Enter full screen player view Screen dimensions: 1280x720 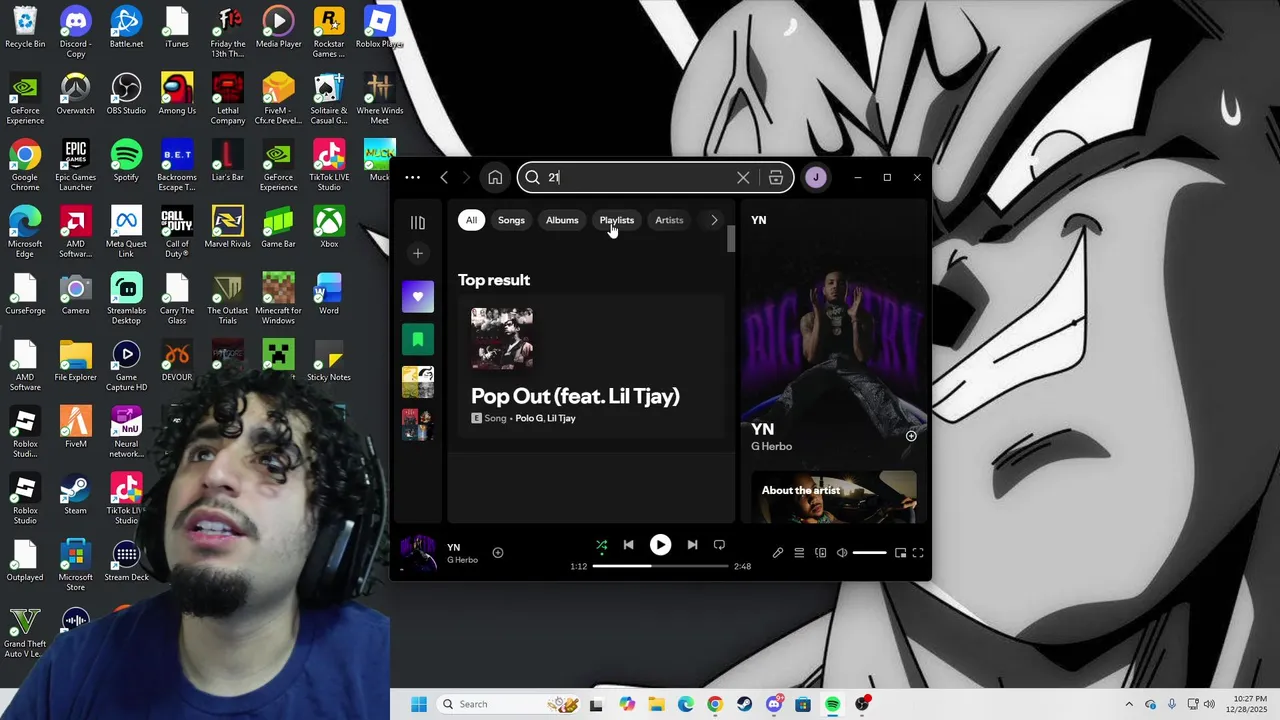pos(918,553)
